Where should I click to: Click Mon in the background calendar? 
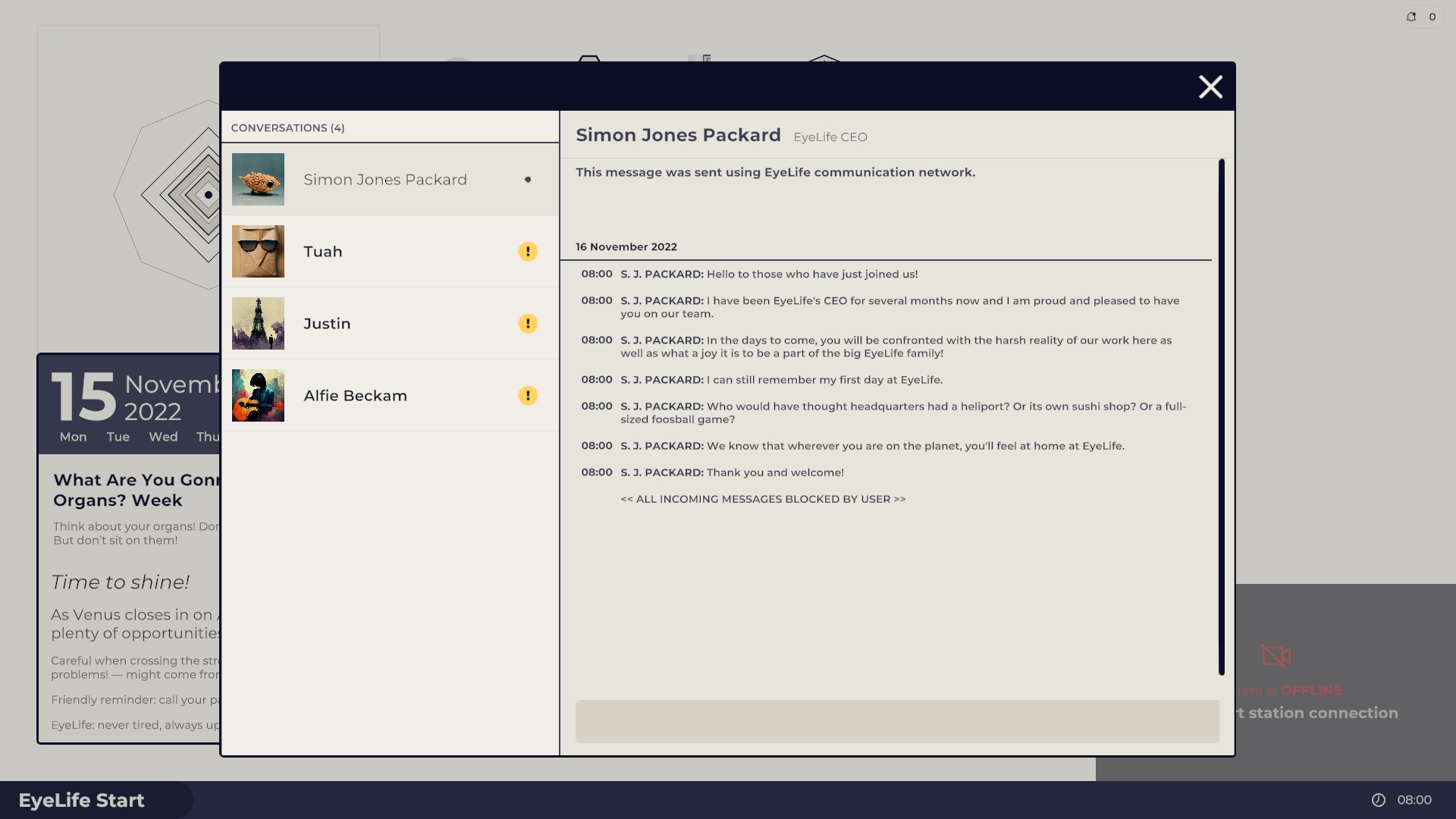(74, 437)
